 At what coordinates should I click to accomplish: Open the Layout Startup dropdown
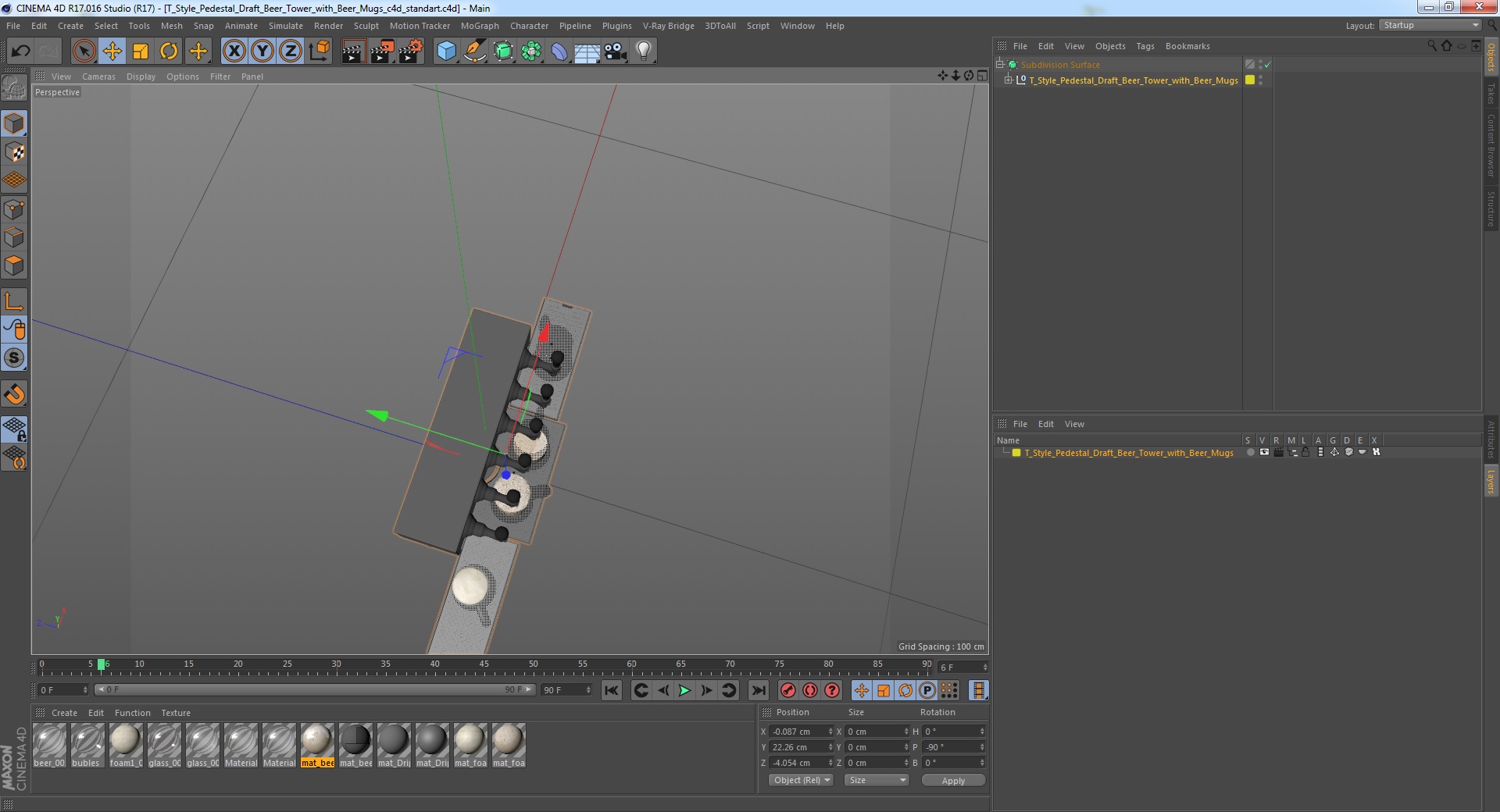point(1430,25)
